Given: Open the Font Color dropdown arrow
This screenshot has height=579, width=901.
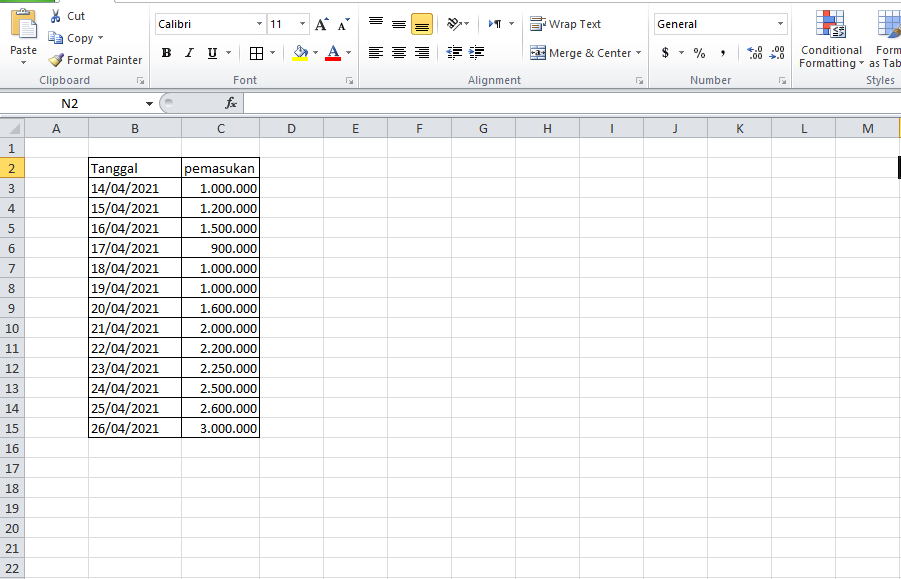Looking at the screenshot, I should pos(348,53).
